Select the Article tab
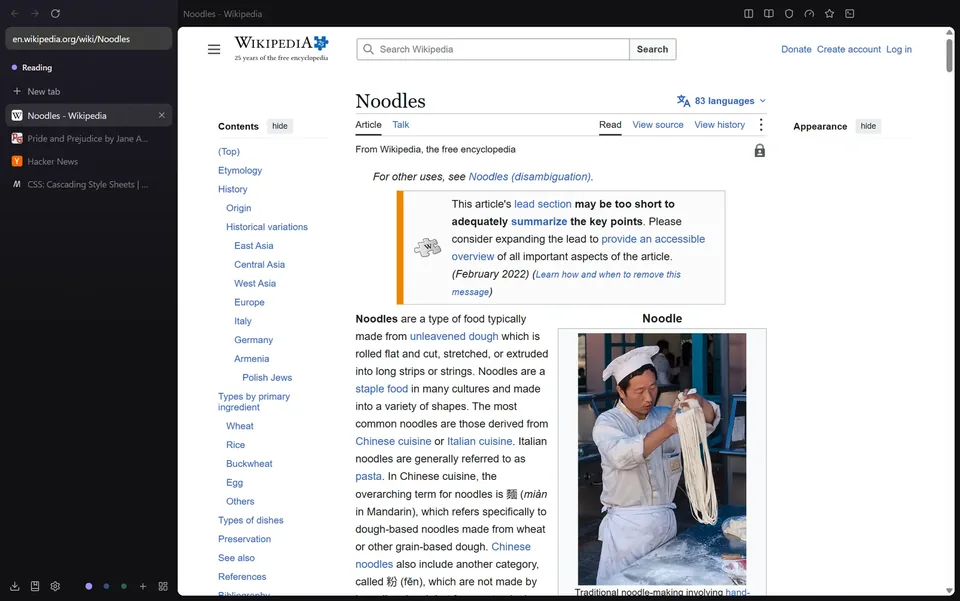Image resolution: width=960 pixels, height=601 pixels. coord(368,125)
